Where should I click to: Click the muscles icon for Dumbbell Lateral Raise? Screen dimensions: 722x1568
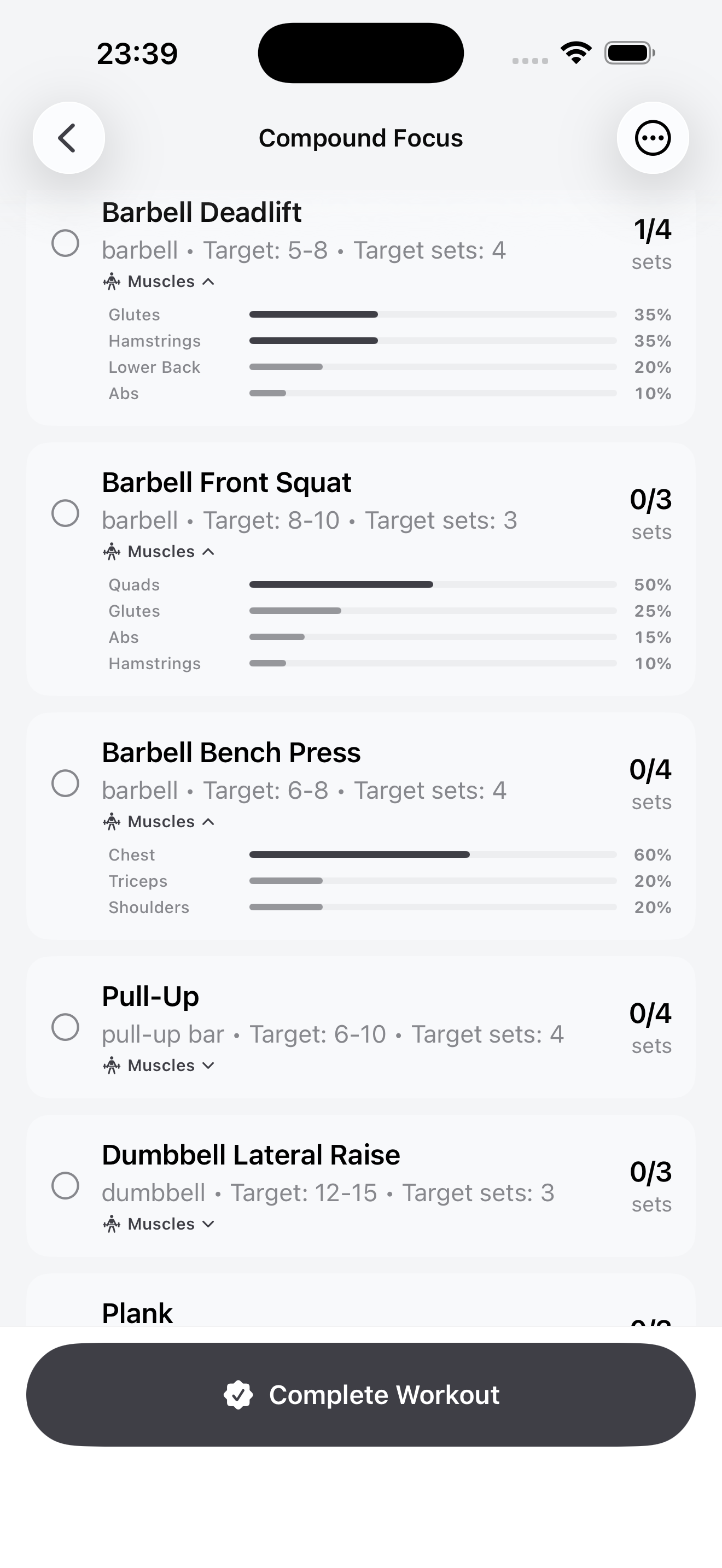click(x=112, y=1224)
